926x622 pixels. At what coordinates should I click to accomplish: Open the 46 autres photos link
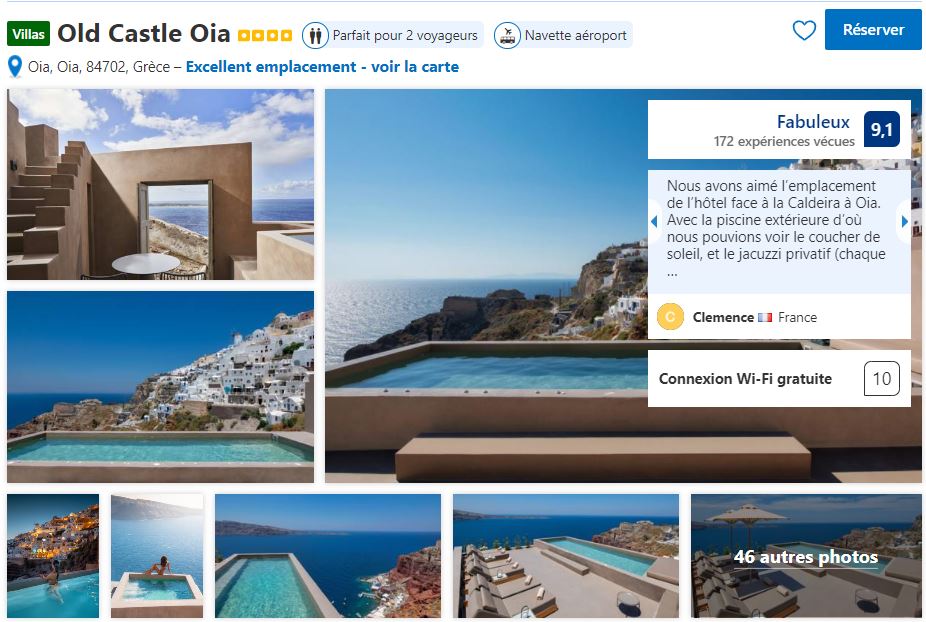tap(805, 557)
